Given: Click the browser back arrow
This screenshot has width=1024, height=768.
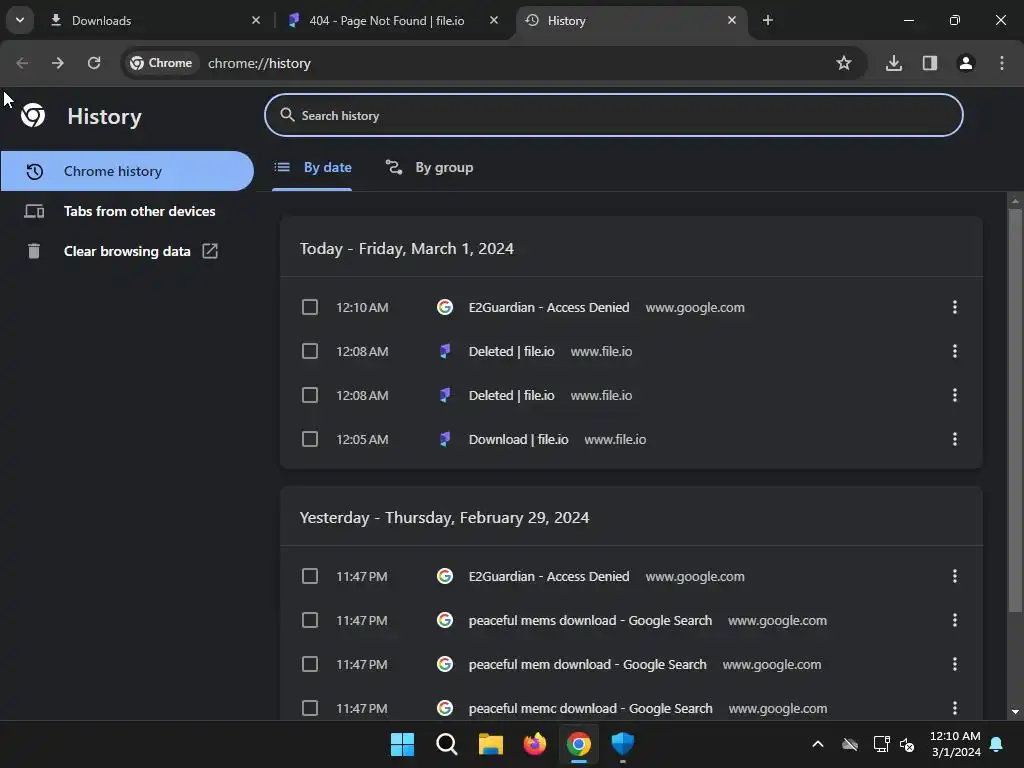Looking at the screenshot, I should pyautogui.click(x=22, y=63).
